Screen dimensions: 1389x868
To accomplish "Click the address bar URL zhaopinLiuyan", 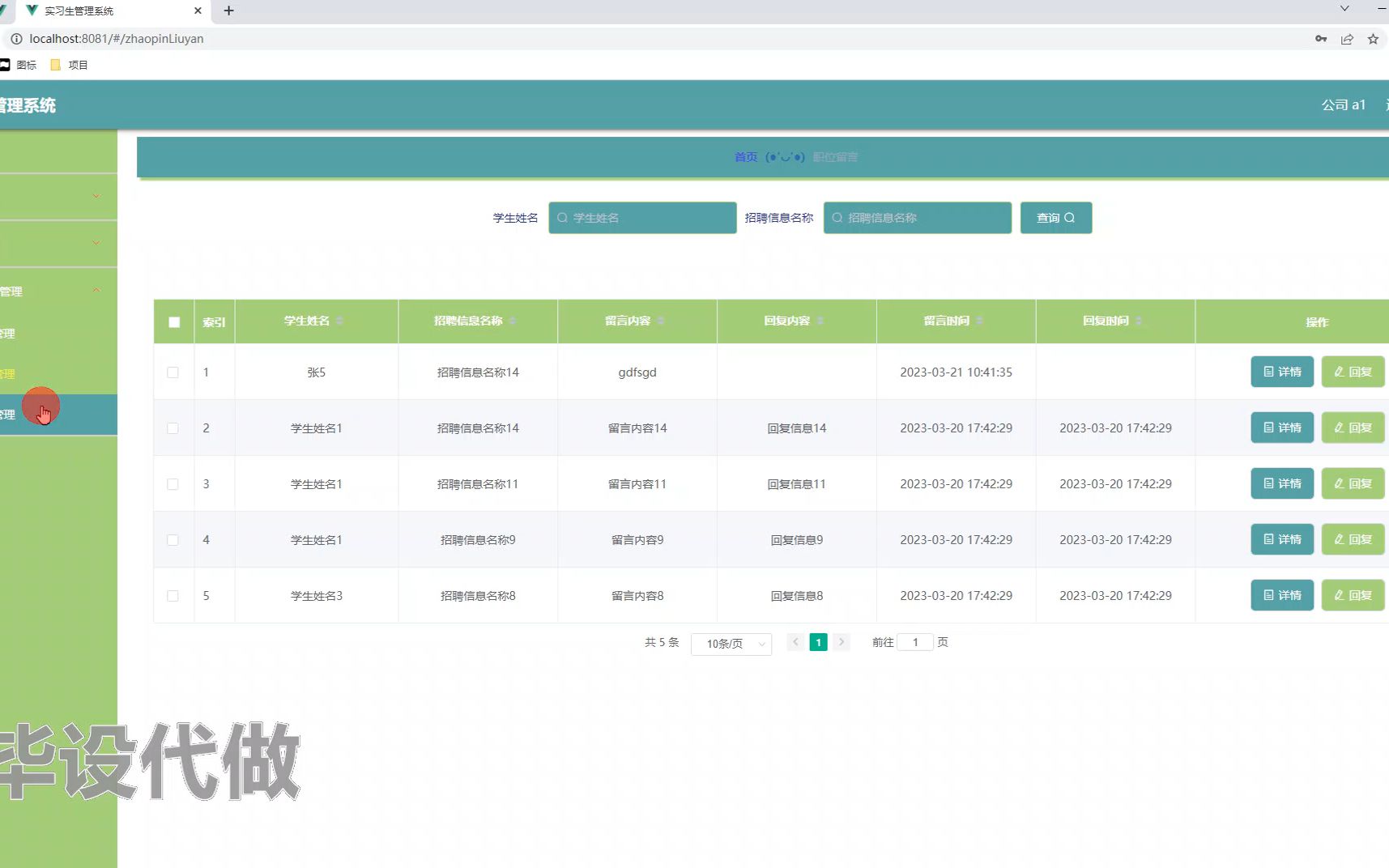I will point(117,39).
